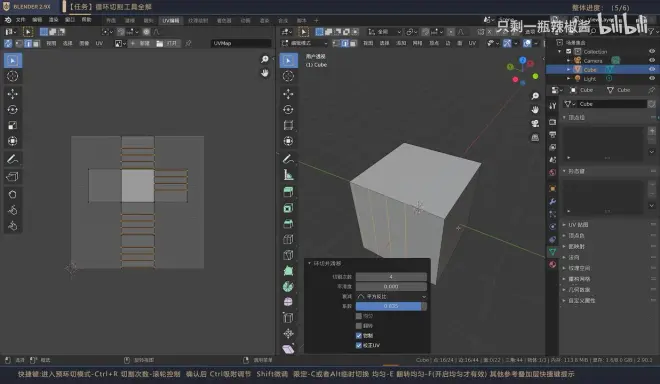Expand the Cube item in outliner
Screen dimensions: 660x384
(x=569, y=69)
